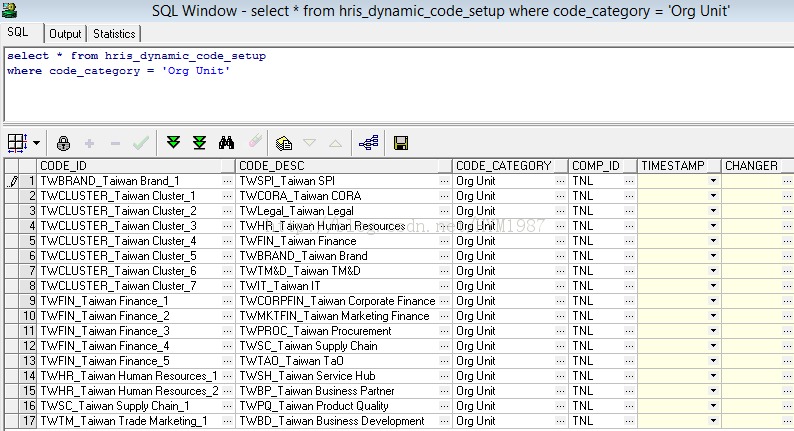Open TIMESTAMP dropdown for row 1
Screen dimensions: 794x431
click(713, 181)
